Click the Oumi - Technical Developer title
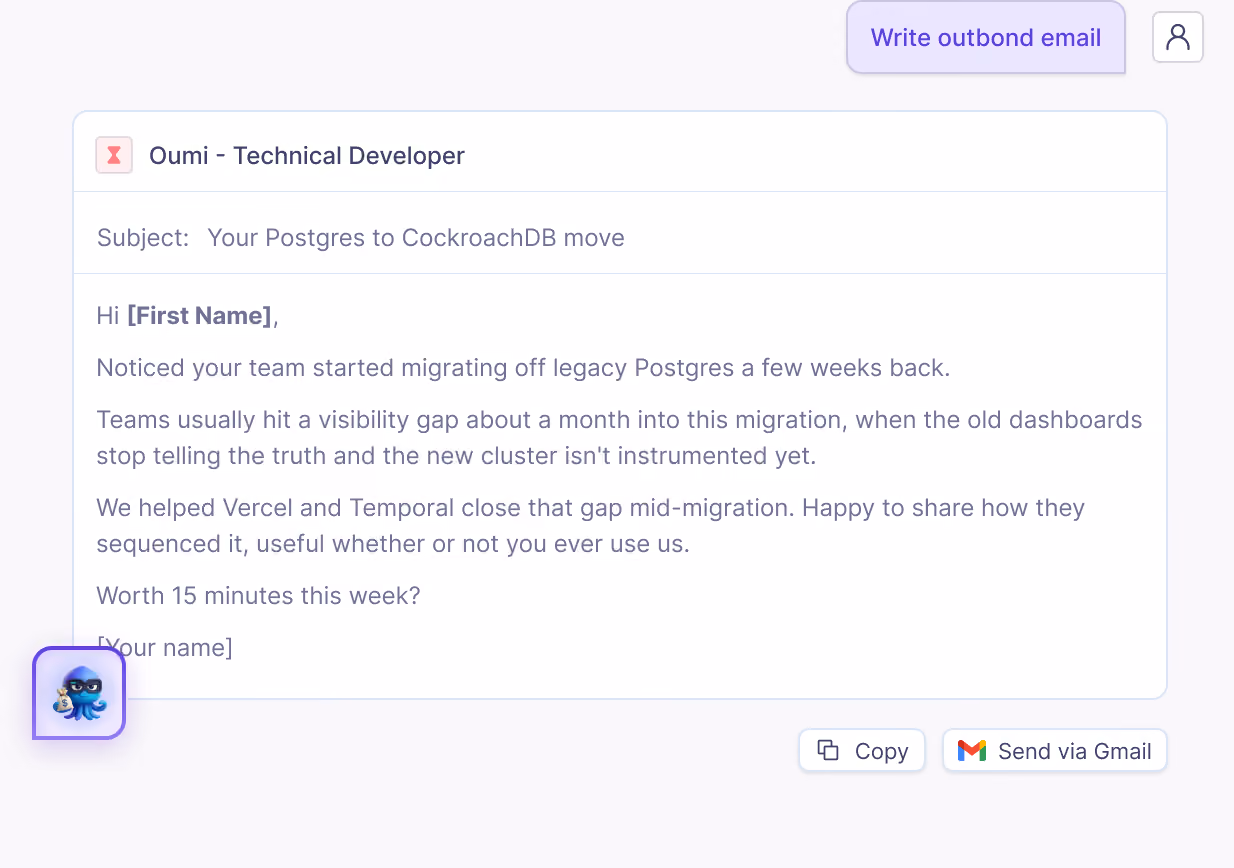This screenshot has height=868, width=1234. [x=307, y=156]
